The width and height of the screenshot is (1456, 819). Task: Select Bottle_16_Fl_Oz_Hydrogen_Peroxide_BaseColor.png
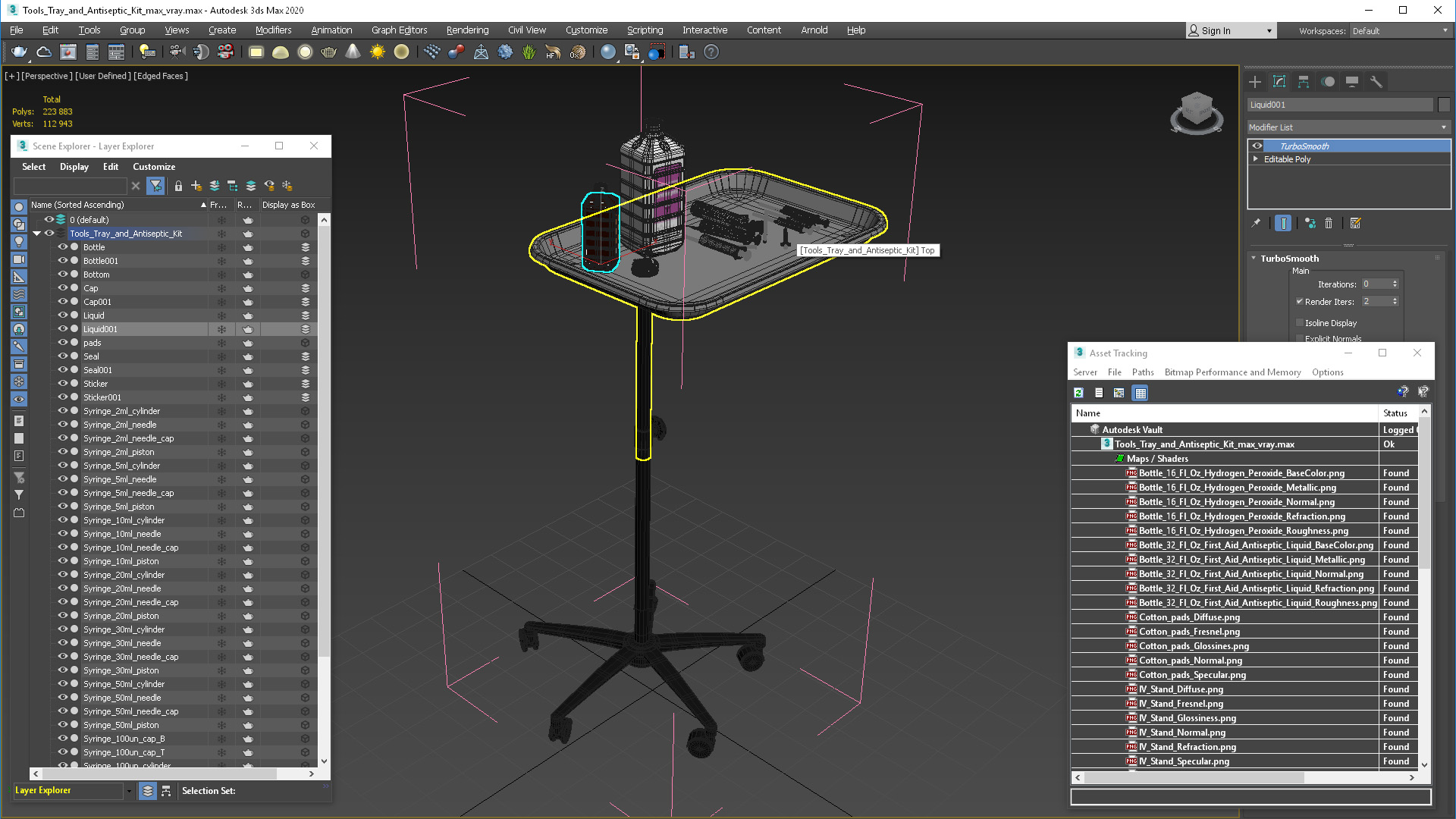tap(1243, 472)
